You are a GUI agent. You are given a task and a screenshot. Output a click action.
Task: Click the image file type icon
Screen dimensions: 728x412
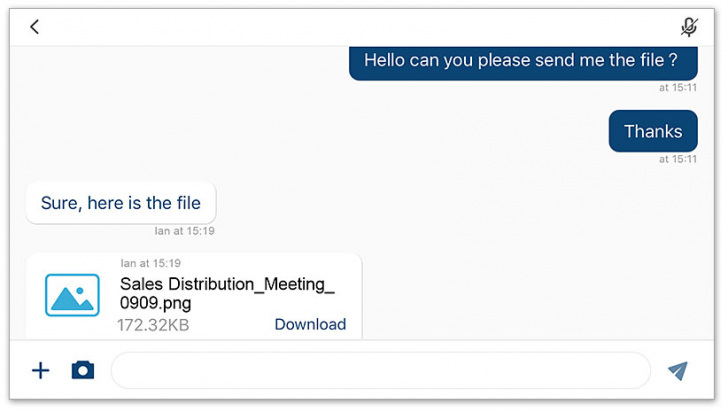(x=72, y=296)
